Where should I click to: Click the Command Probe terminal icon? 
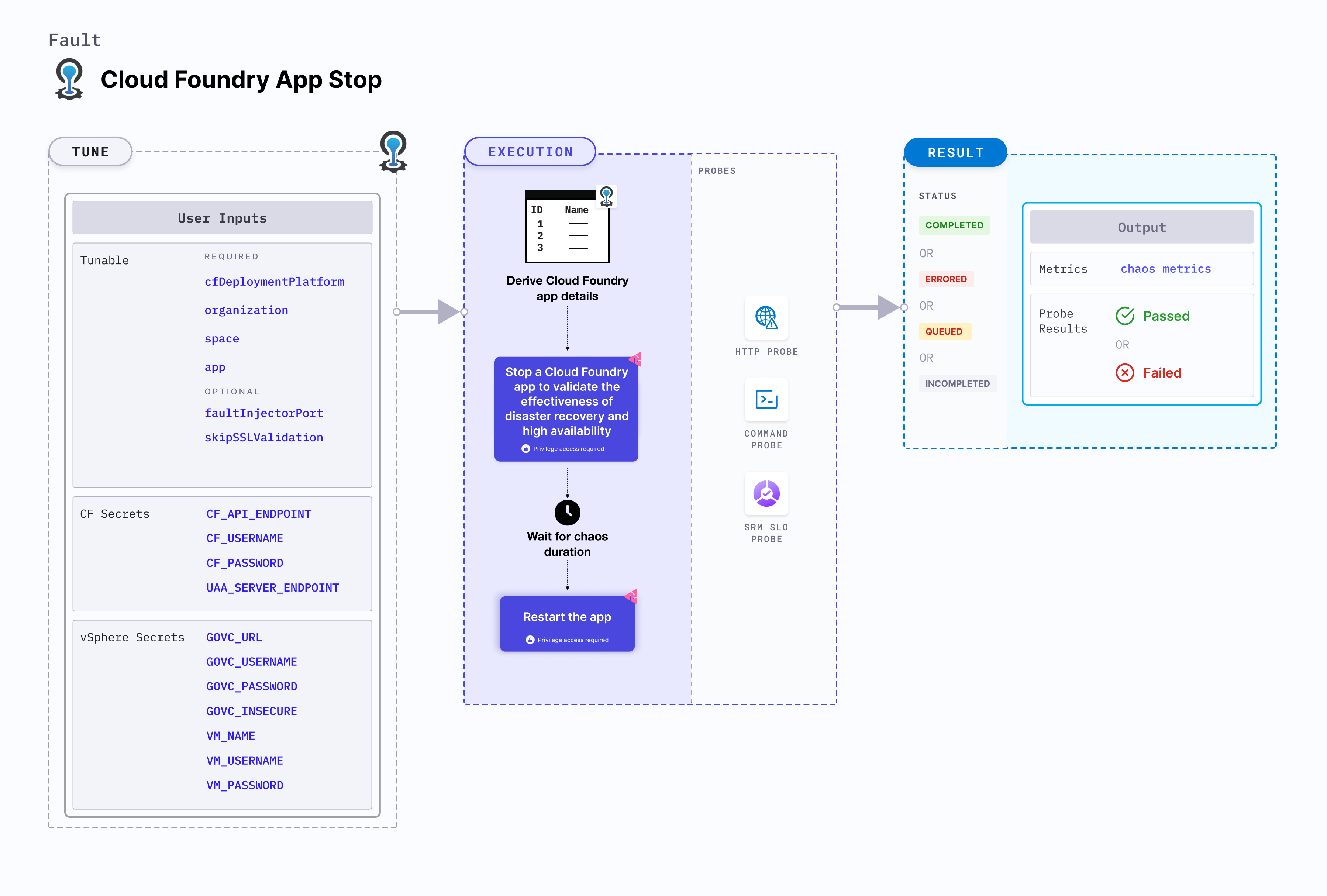(x=766, y=400)
